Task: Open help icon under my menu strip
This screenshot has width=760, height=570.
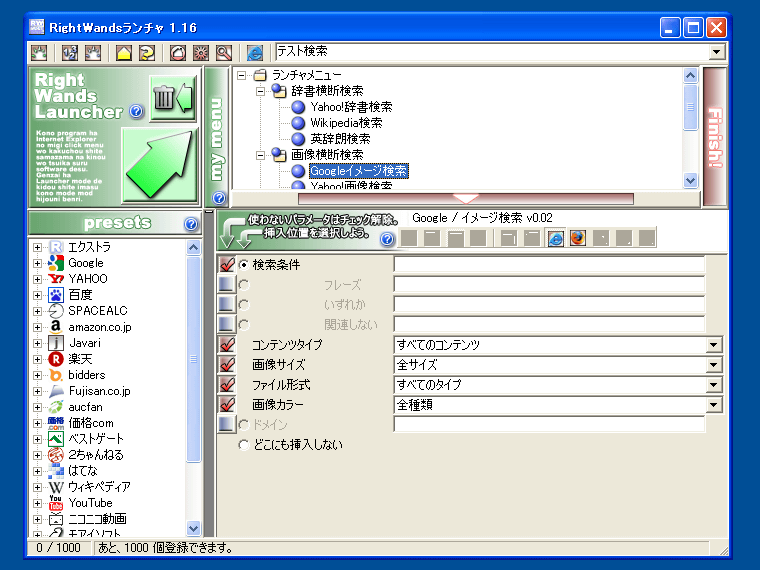Action: coord(219,198)
